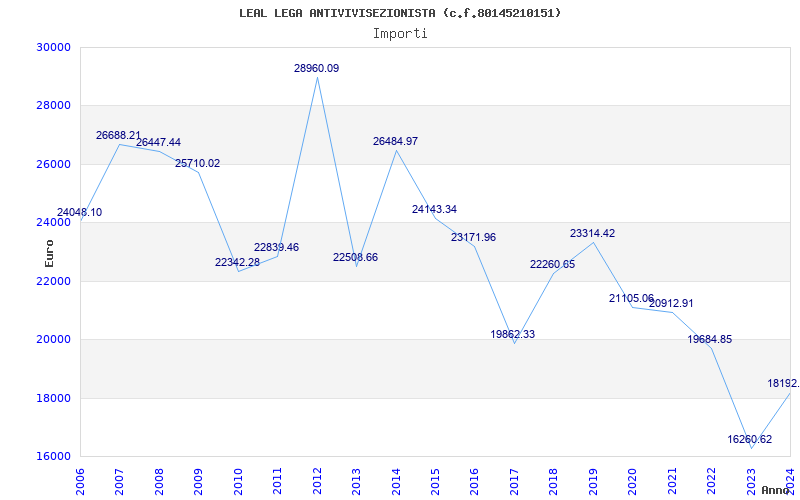Click the Importi subtitle
This screenshot has width=800, height=500.
[x=400, y=34]
